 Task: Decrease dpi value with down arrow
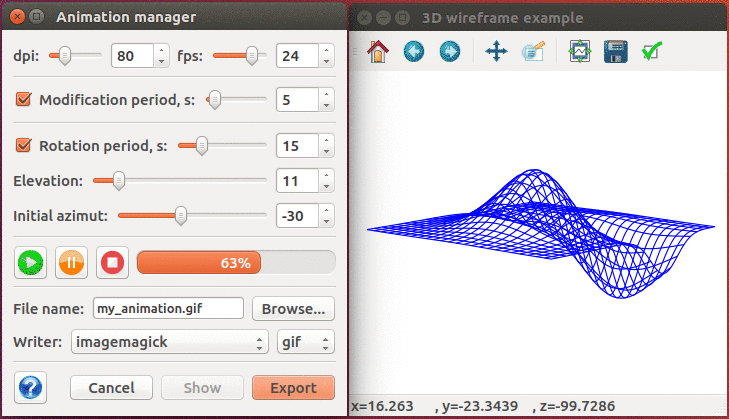pyautogui.click(x=161, y=61)
